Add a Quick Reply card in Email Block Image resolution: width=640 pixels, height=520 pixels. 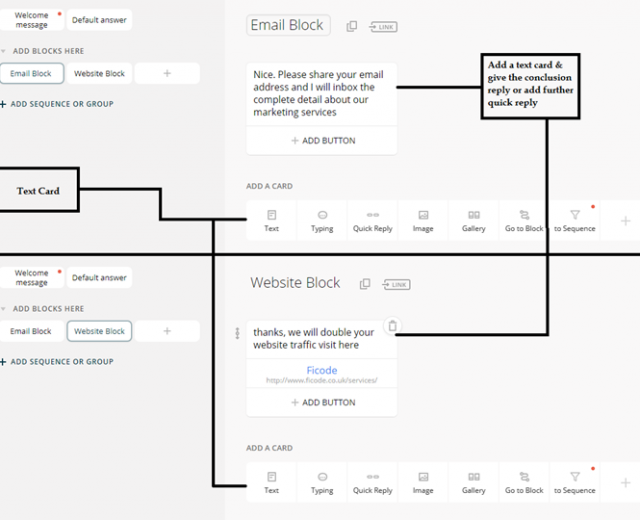[372, 220]
